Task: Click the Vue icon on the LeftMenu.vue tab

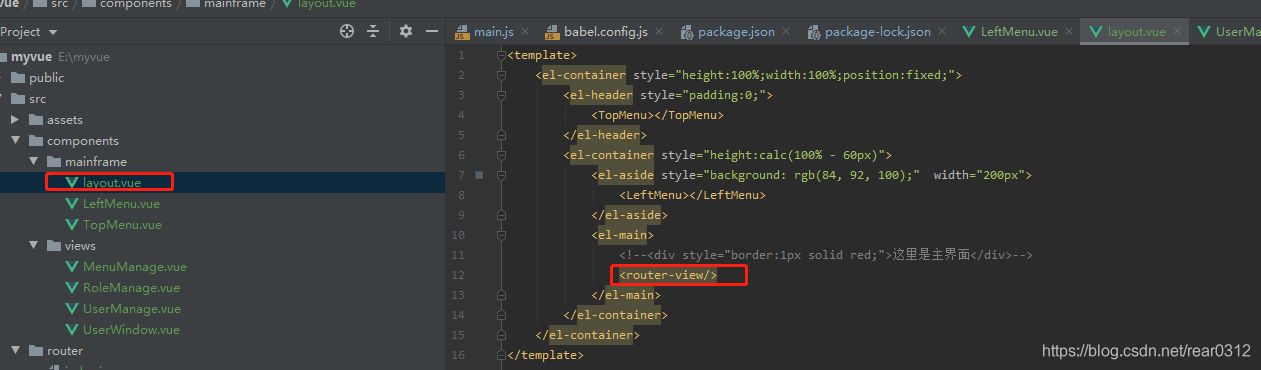Action: point(969,32)
